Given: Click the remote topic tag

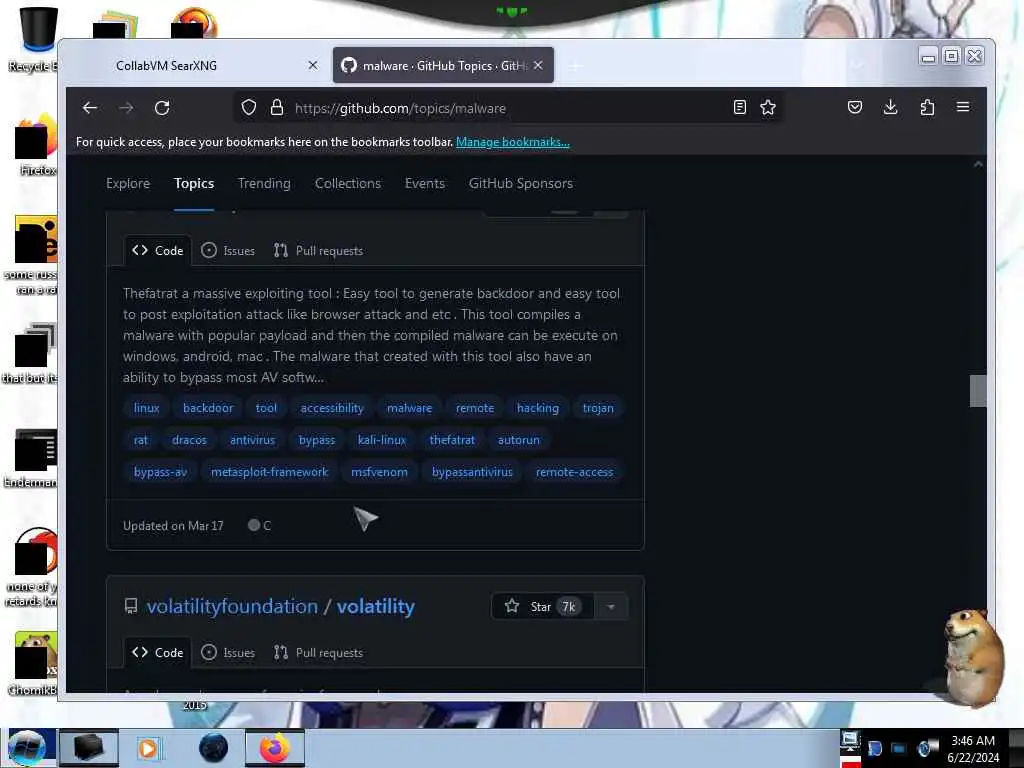Looking at the screenshot, I should click(x=475, y=408).
